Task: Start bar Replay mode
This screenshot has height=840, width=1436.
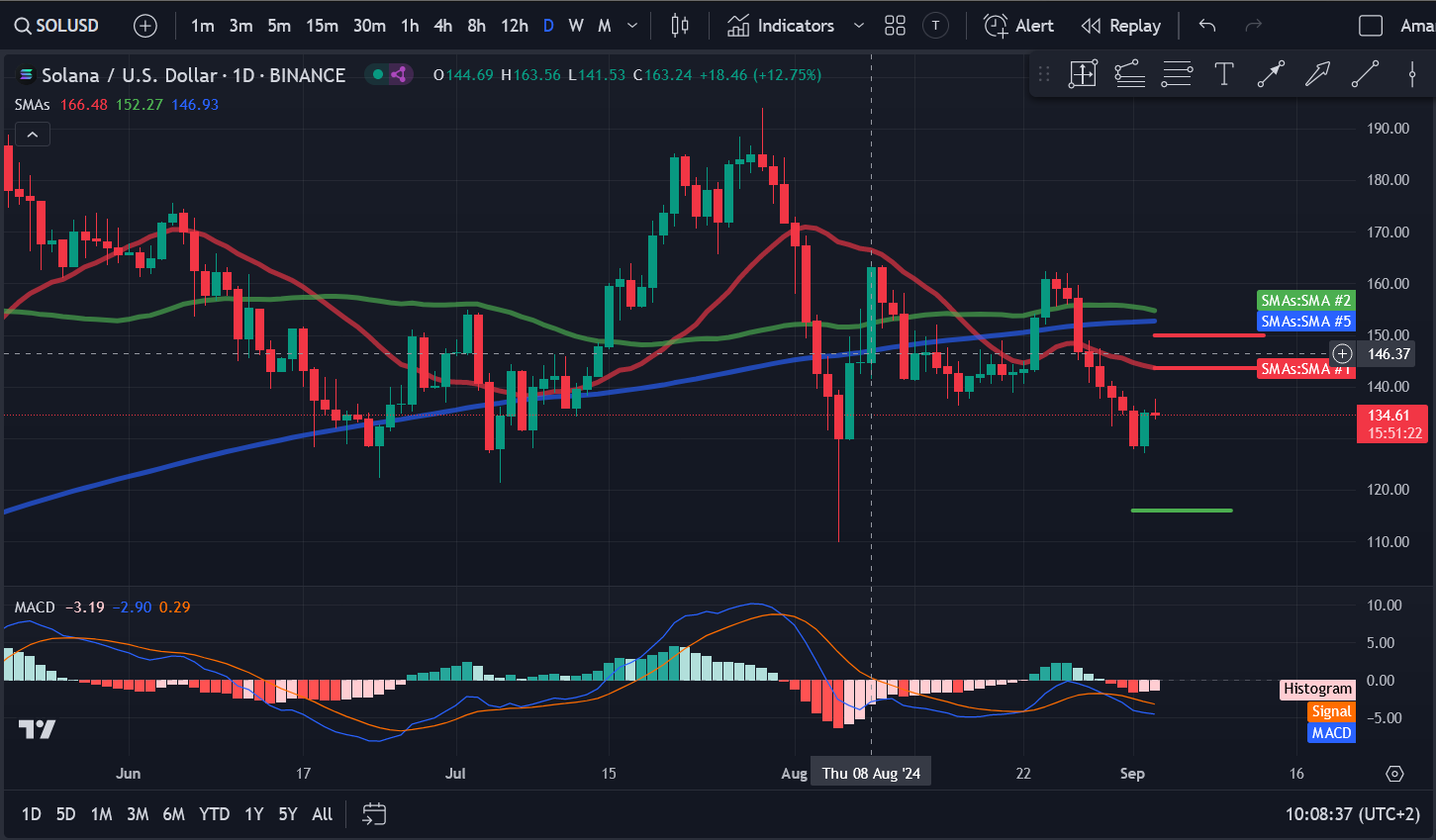Action: pyautogui.click(x=1120, y=26)
